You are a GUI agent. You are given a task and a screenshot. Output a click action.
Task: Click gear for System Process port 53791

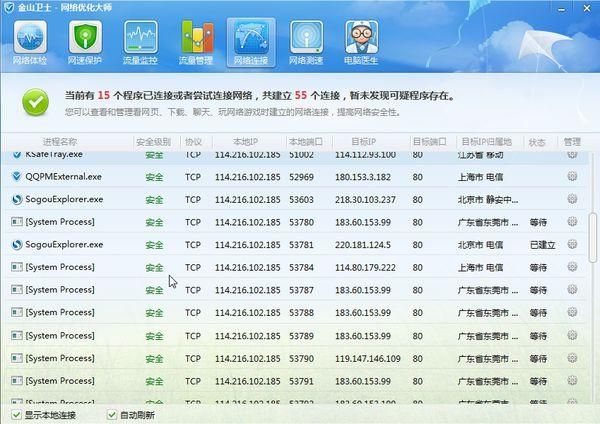(x=572, y=381)
